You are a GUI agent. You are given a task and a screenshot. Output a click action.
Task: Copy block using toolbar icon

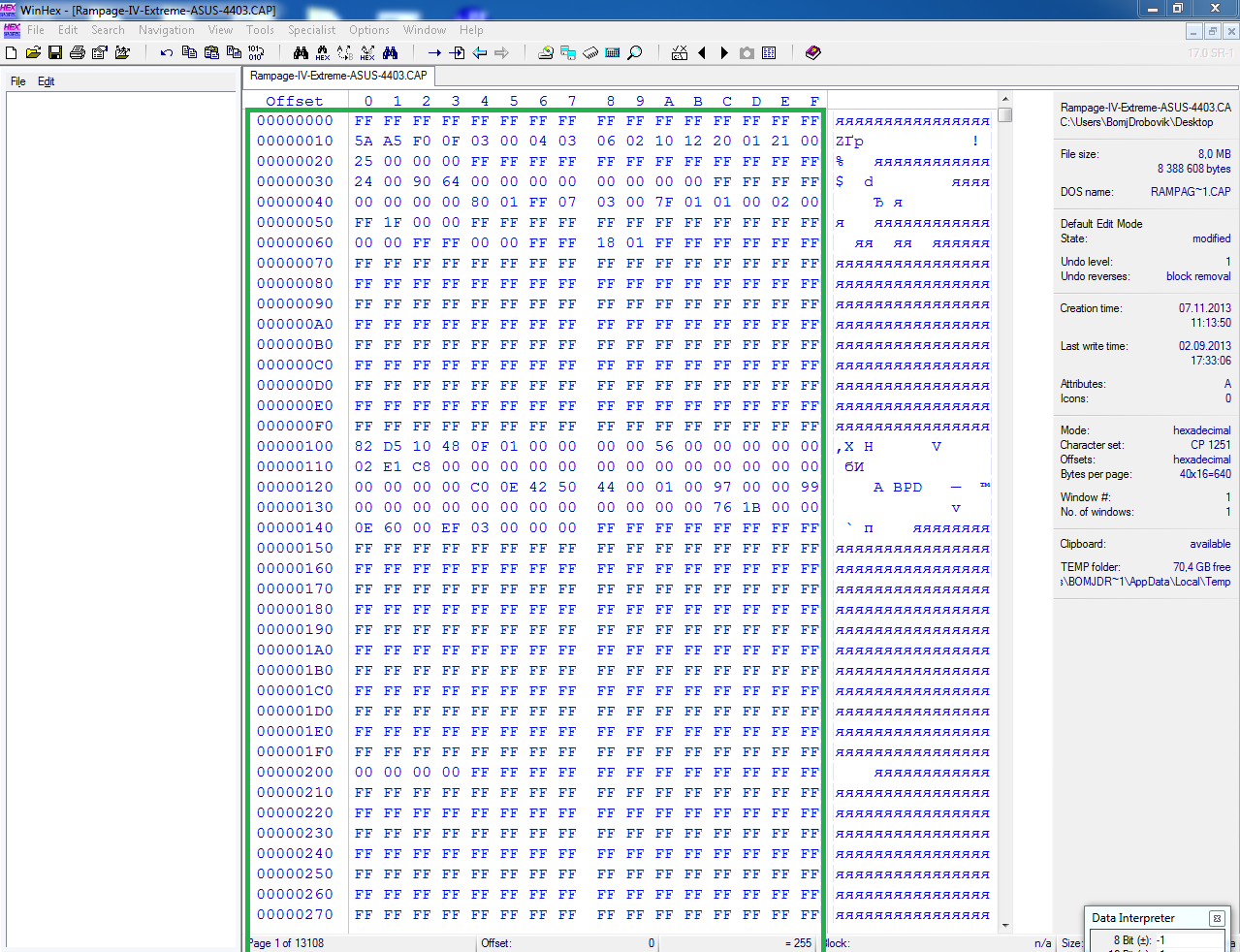(189, 52)
